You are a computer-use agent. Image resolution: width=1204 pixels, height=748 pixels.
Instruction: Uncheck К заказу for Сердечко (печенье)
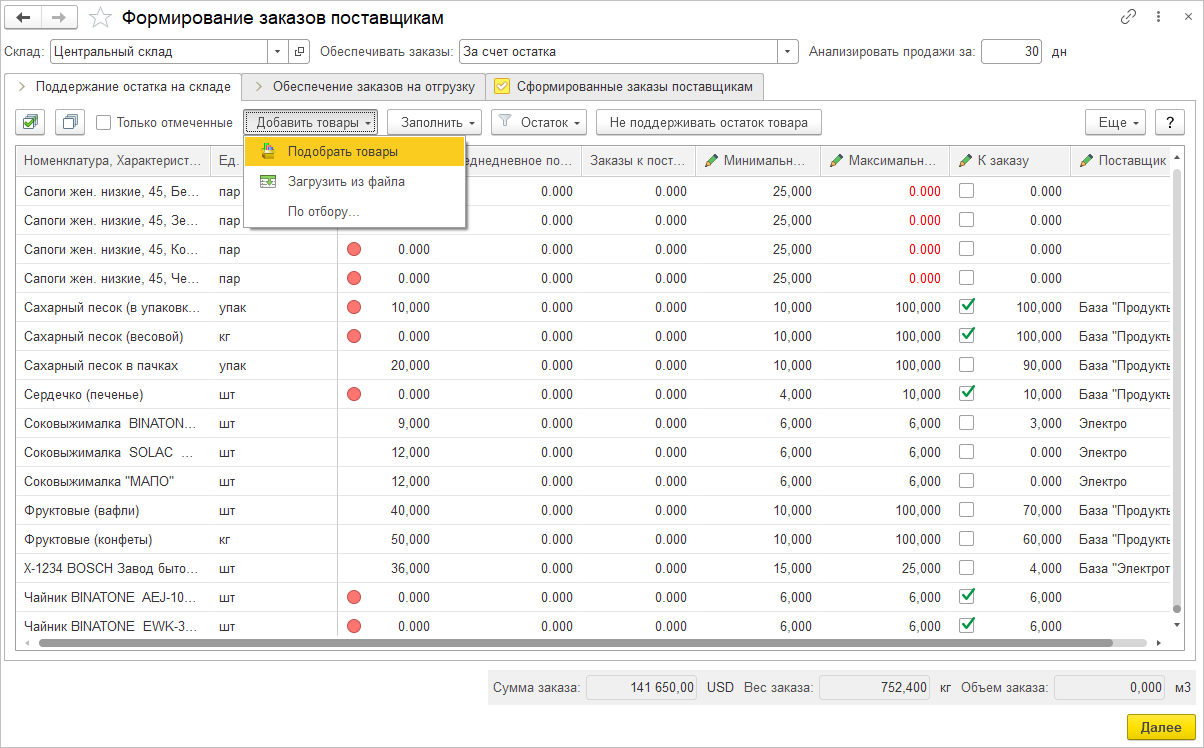point(967,393)
